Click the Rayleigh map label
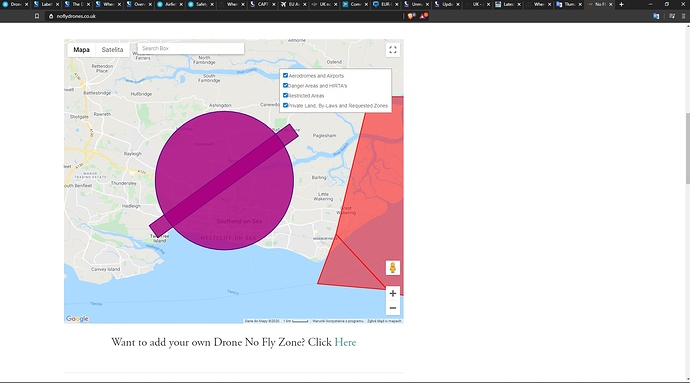The width and height of the screenshot is (690, 383). [x=133, y=154]
